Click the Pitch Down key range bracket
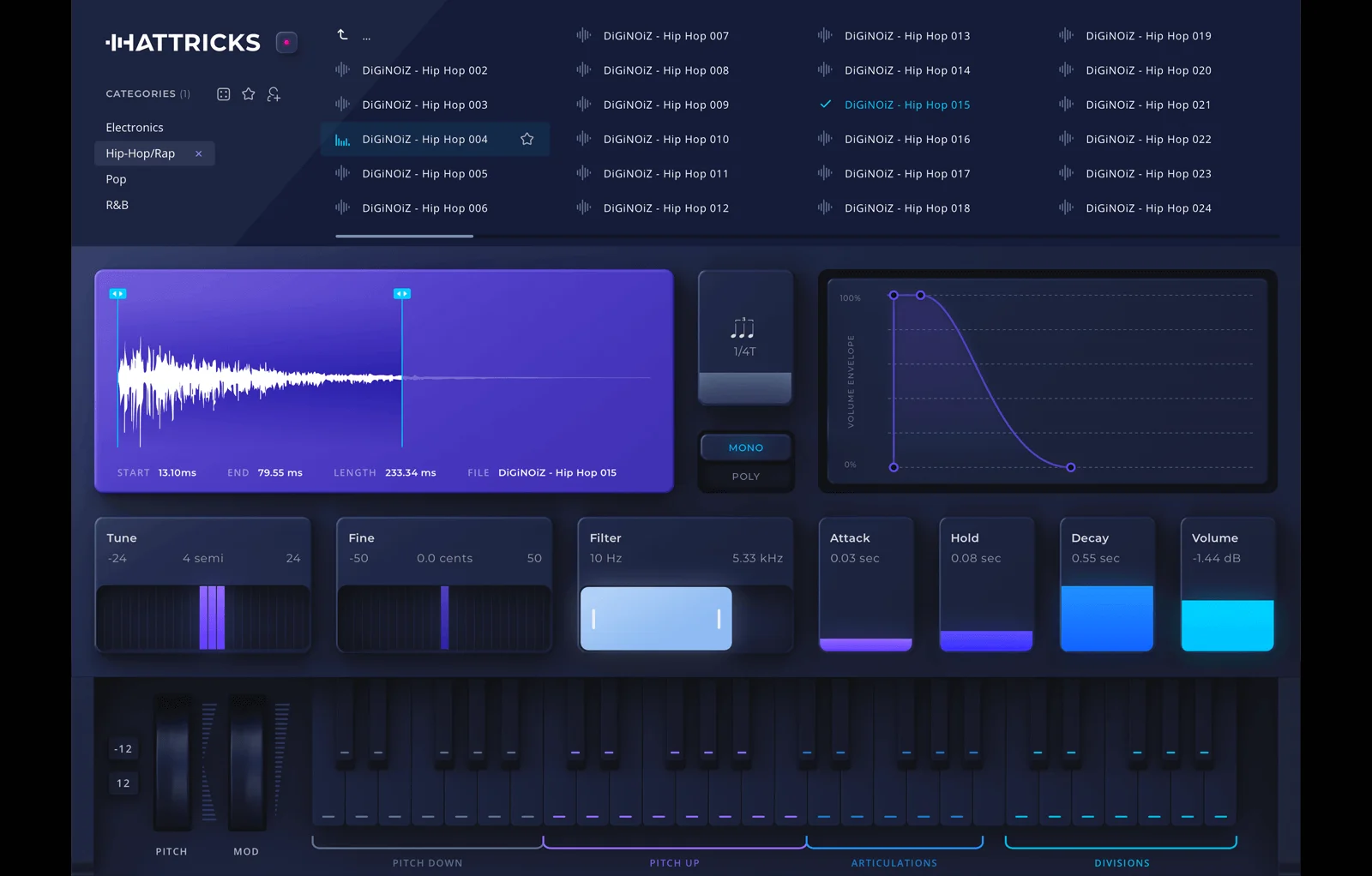This screenshot has height=876, width=1372. pos(428,843)
